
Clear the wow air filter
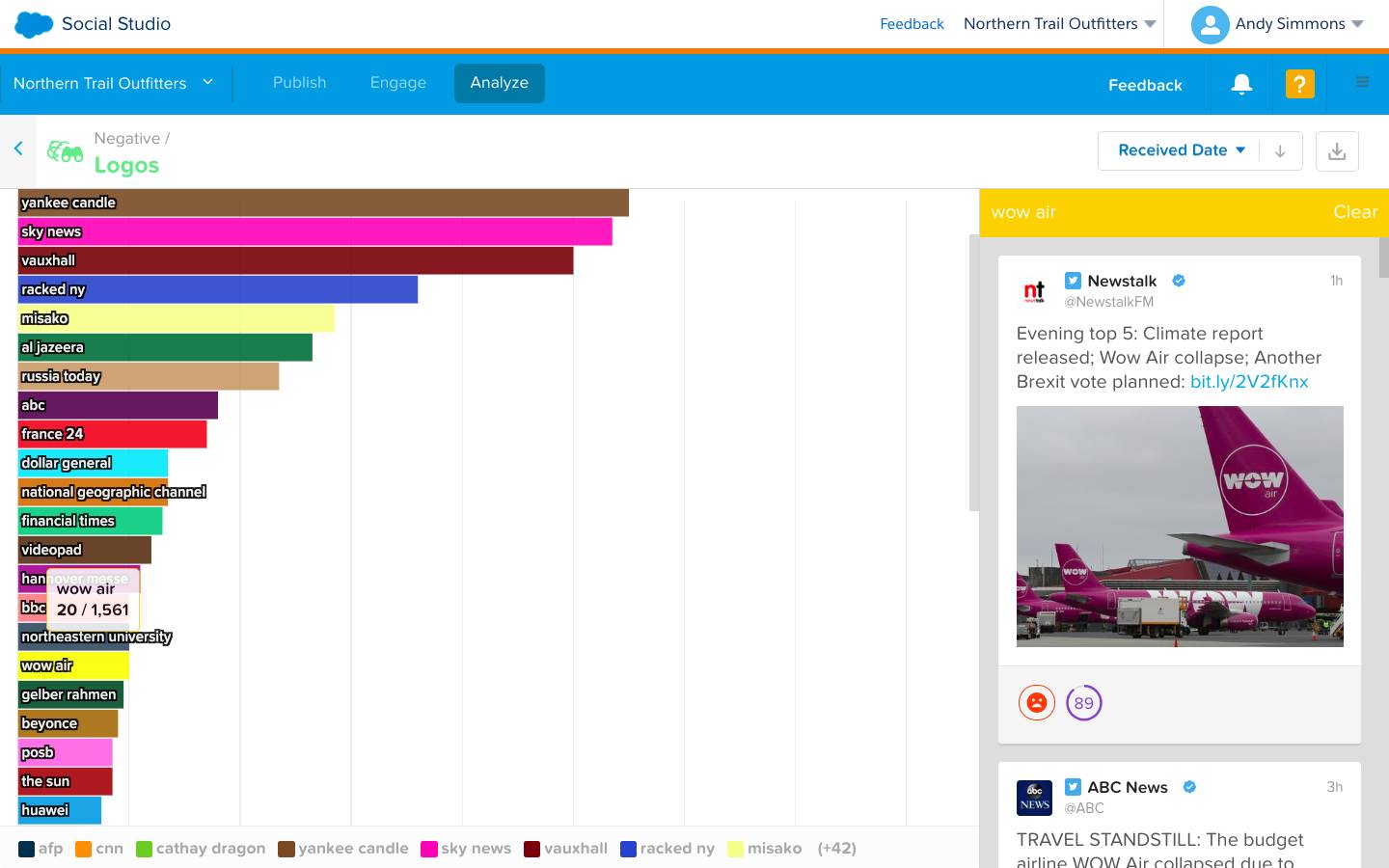click(x=1354, y=212)
